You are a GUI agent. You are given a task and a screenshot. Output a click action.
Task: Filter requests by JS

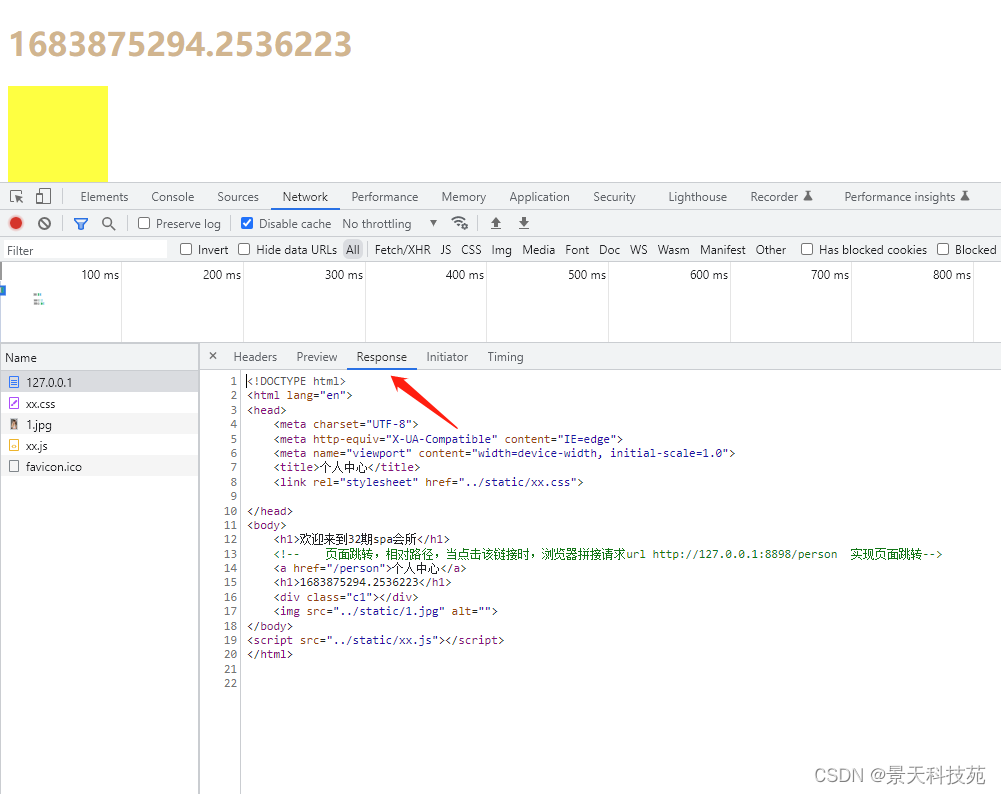[446, 250]
